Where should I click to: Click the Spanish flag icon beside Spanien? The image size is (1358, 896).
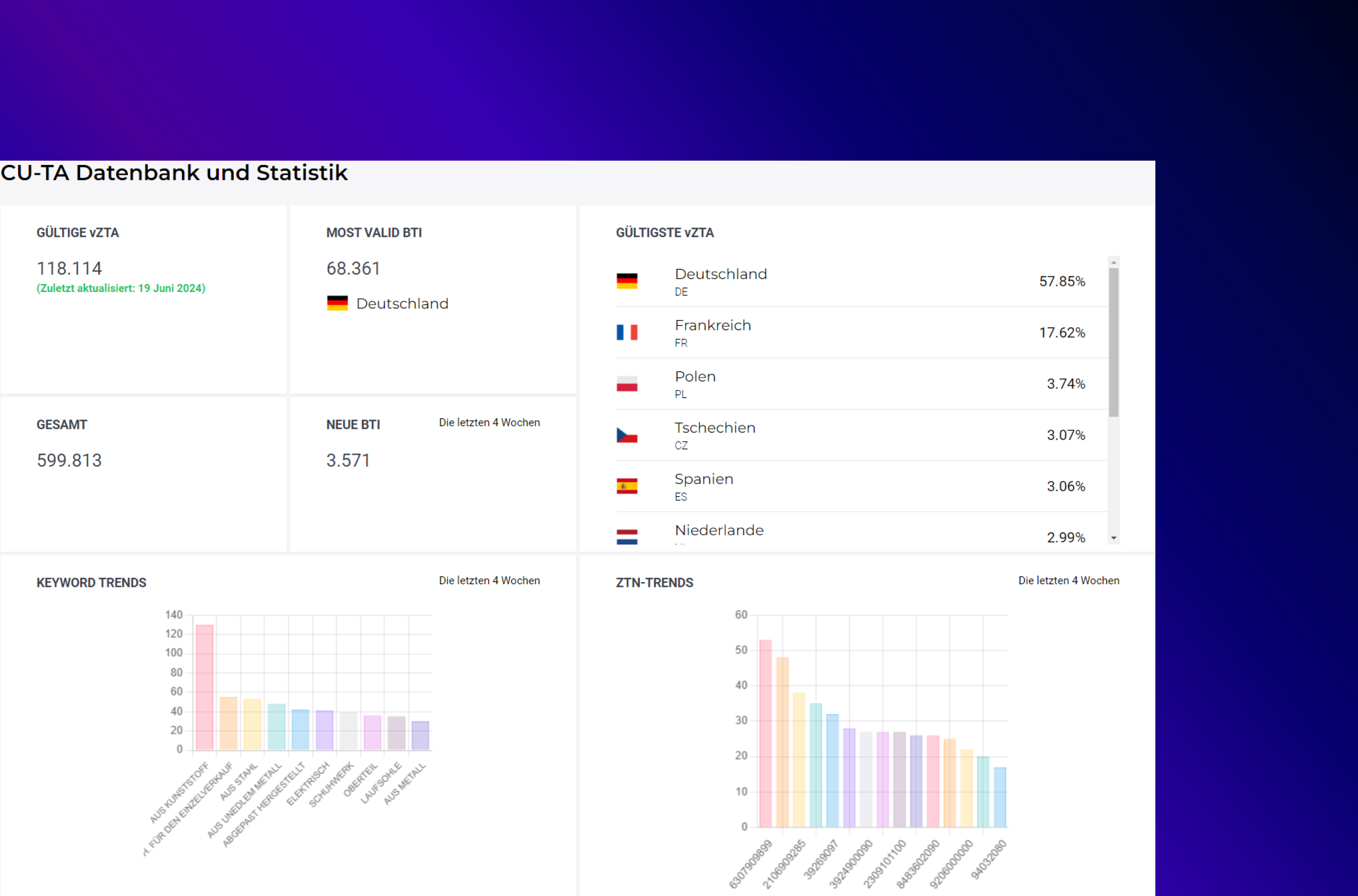click(x=626, y=486)
